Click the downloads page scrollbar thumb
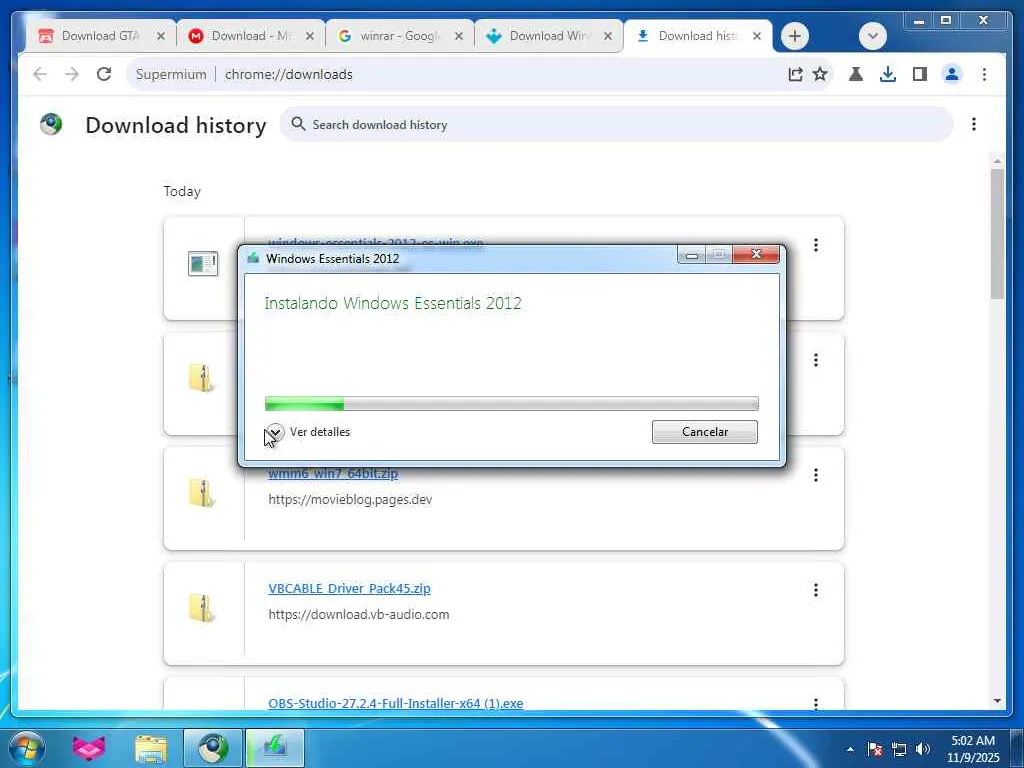1024x768 pixels. (x=997, y=234)
